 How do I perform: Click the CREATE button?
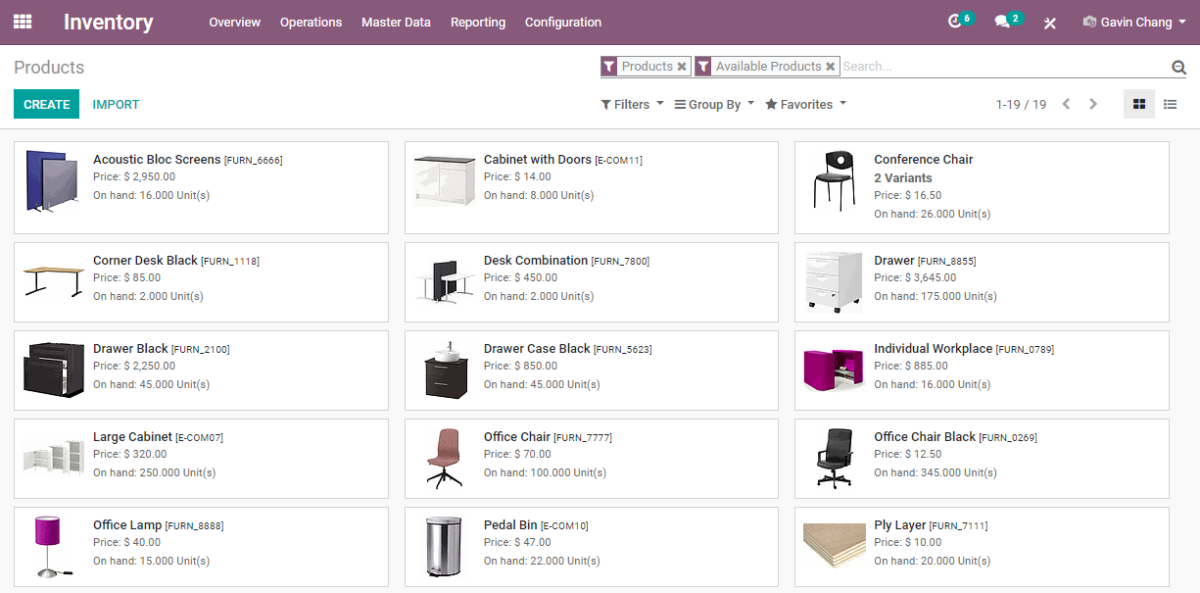point(46,103)
